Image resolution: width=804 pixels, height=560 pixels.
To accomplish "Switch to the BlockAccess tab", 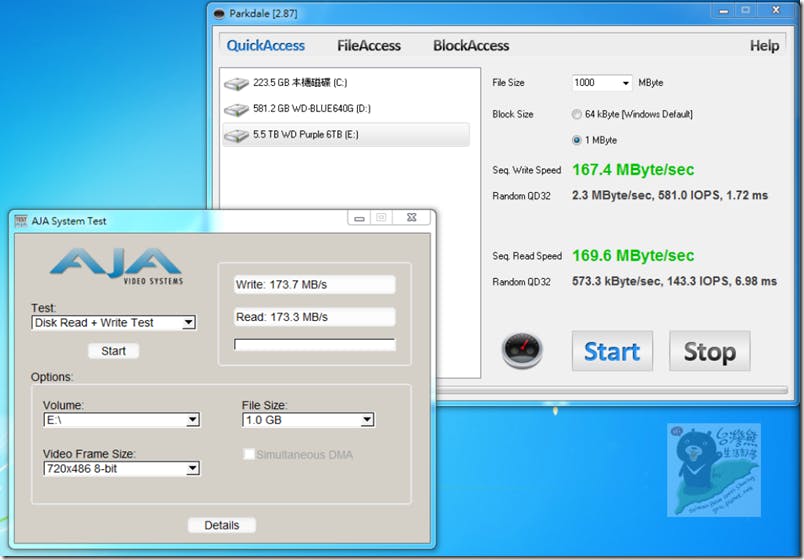I will [471, 46].
